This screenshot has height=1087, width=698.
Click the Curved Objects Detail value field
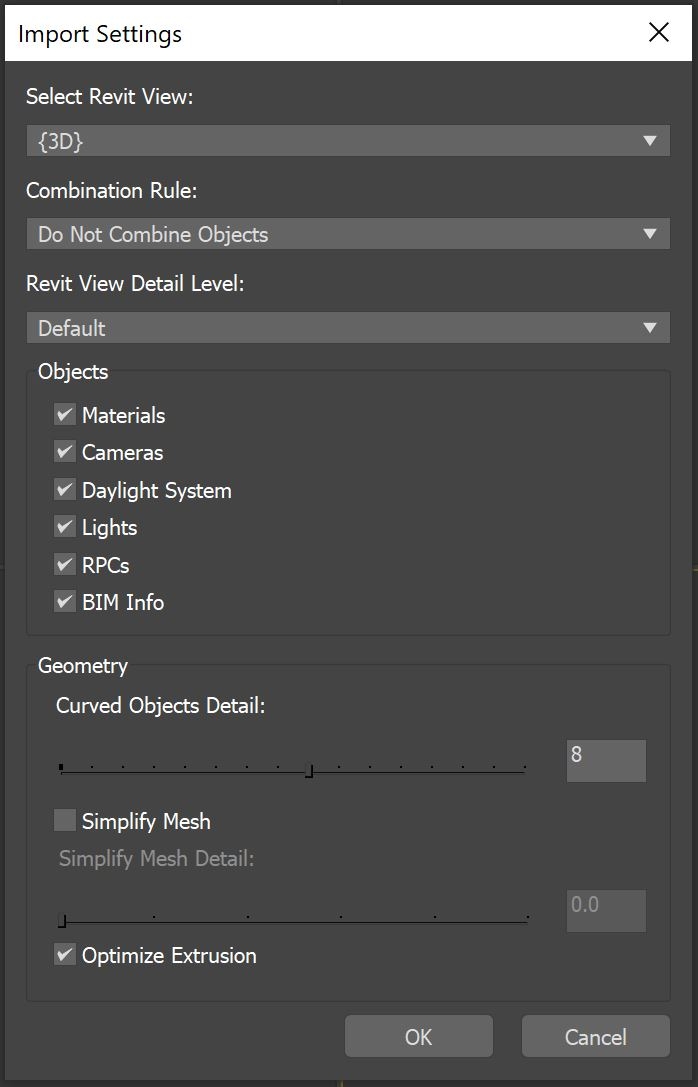pos(605,760)
